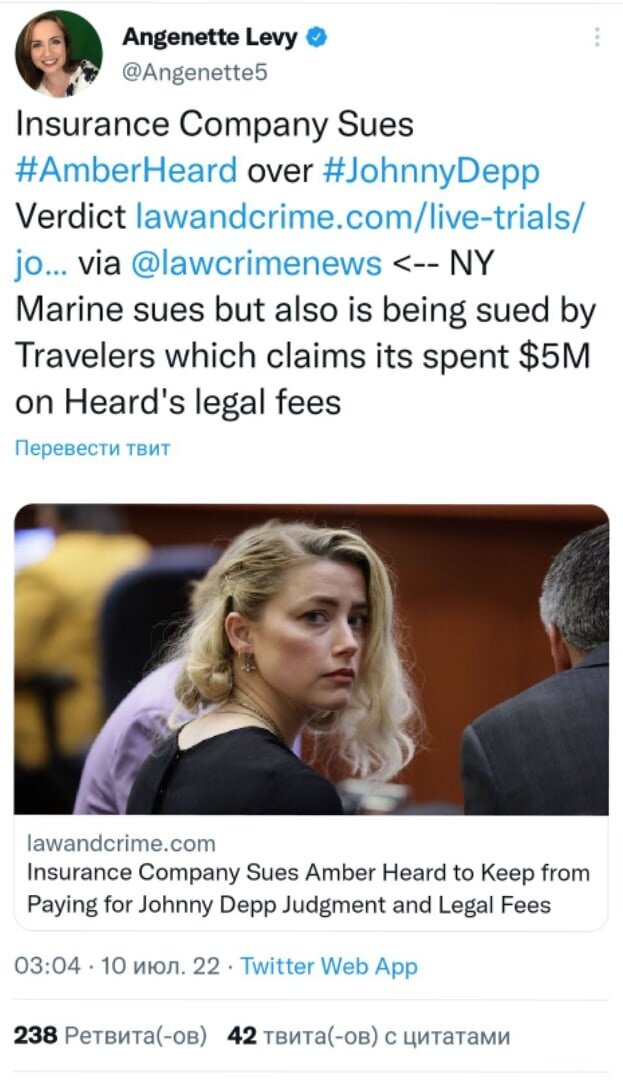Open the #AmberHeard hashtag

coord(126,170)
